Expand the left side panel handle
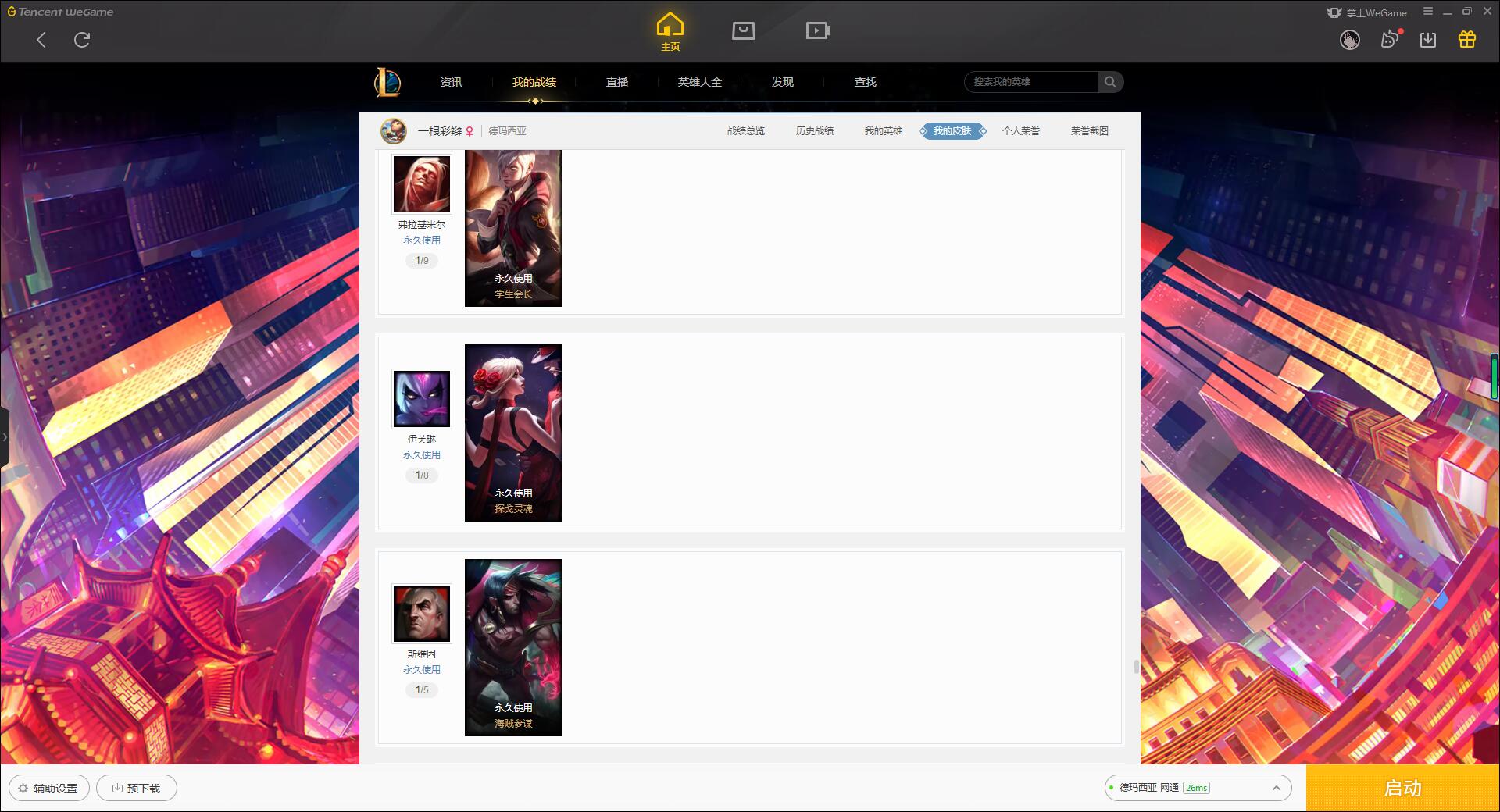Screen dimensions: 1500x812 click(x=5, y=437)
